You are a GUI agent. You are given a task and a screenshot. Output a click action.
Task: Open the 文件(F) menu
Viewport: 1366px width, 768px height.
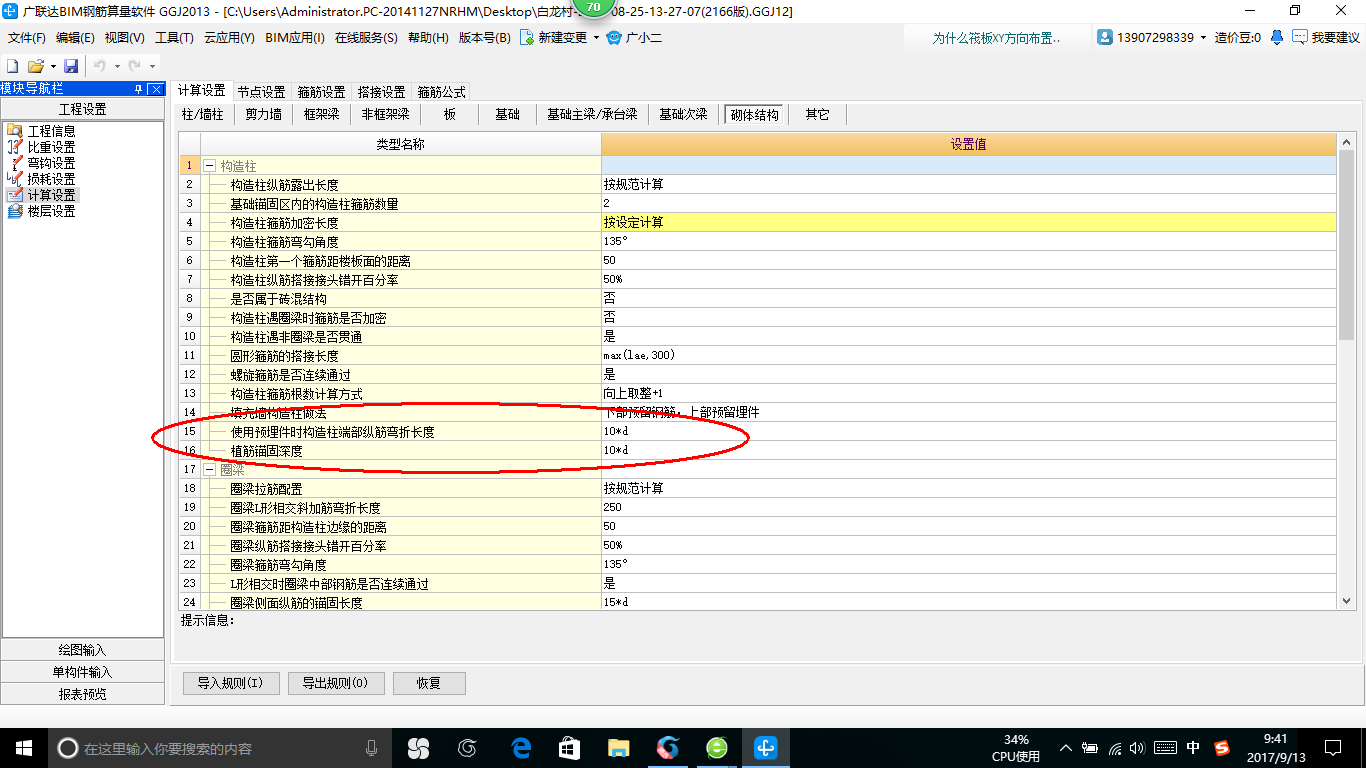pyautogui.click(x=27, y=37)
